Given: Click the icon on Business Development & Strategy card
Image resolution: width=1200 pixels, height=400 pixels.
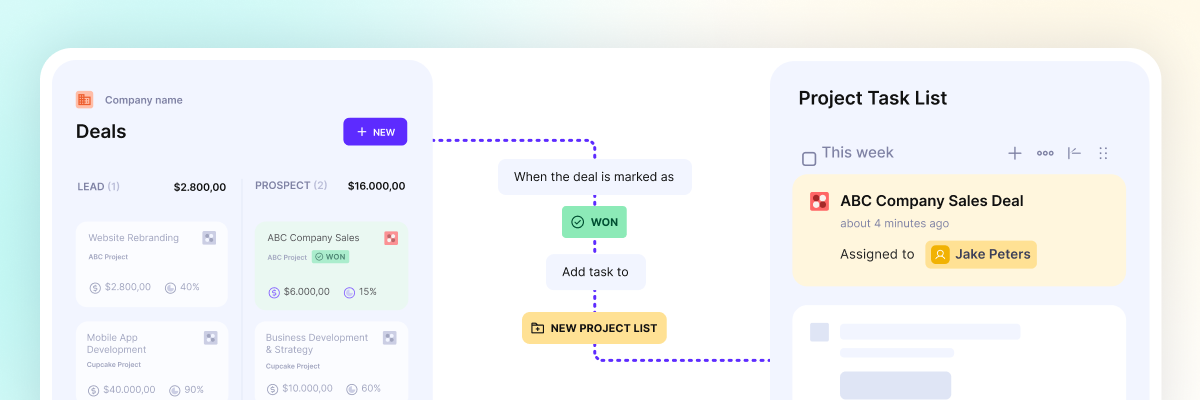Looking at the screenshot, I should [x=391, y=338].
